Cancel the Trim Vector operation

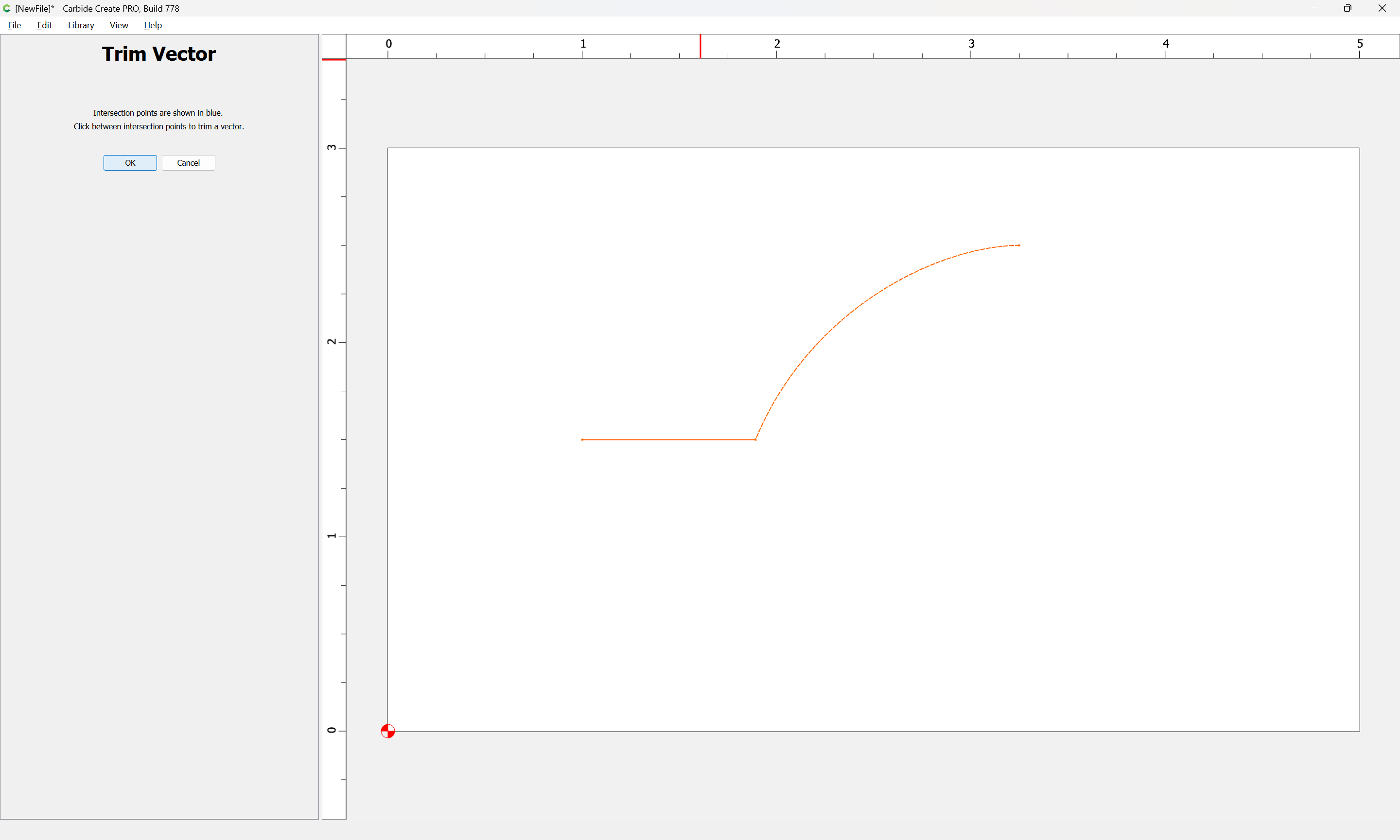189,163
